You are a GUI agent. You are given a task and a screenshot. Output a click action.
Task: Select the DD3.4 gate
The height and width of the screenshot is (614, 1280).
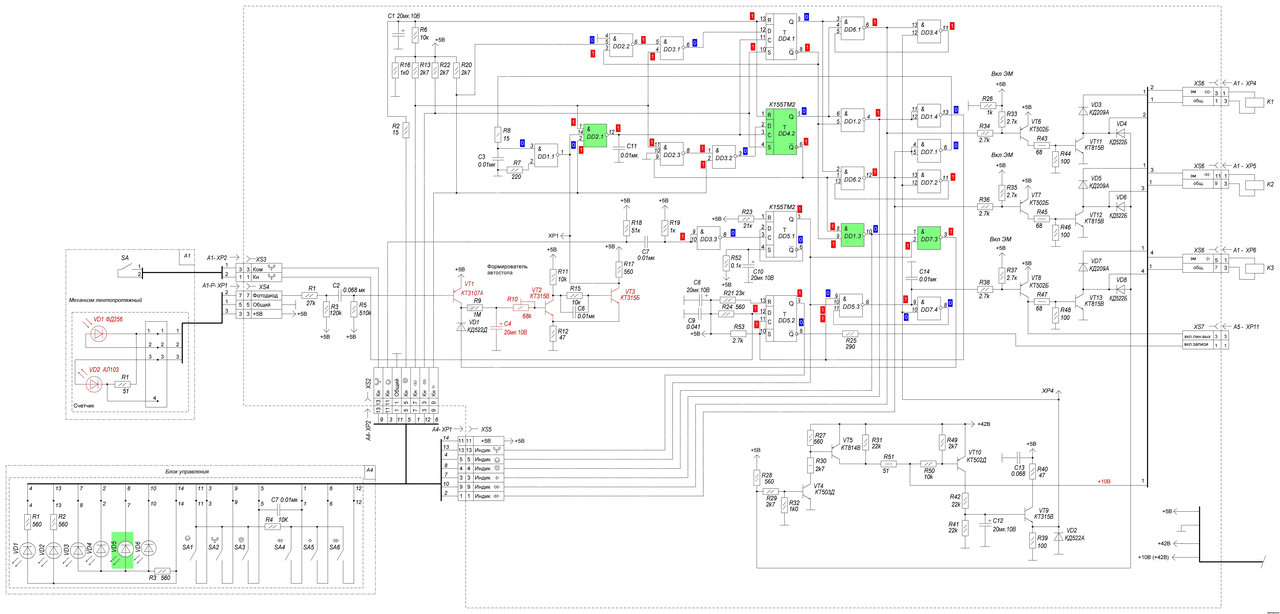pyautogui.click(x=929, y=30)
